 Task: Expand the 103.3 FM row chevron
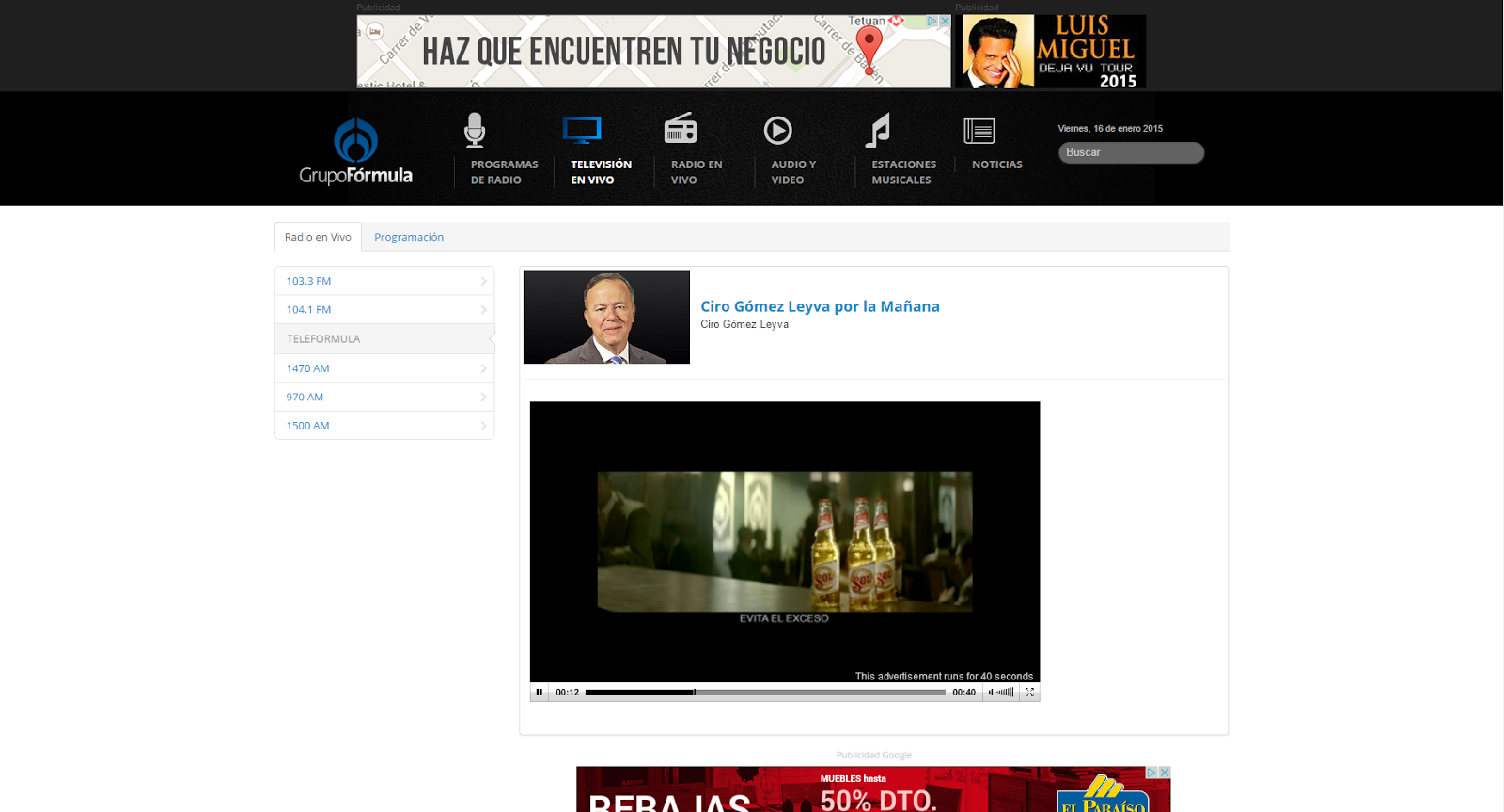[483, 281]
